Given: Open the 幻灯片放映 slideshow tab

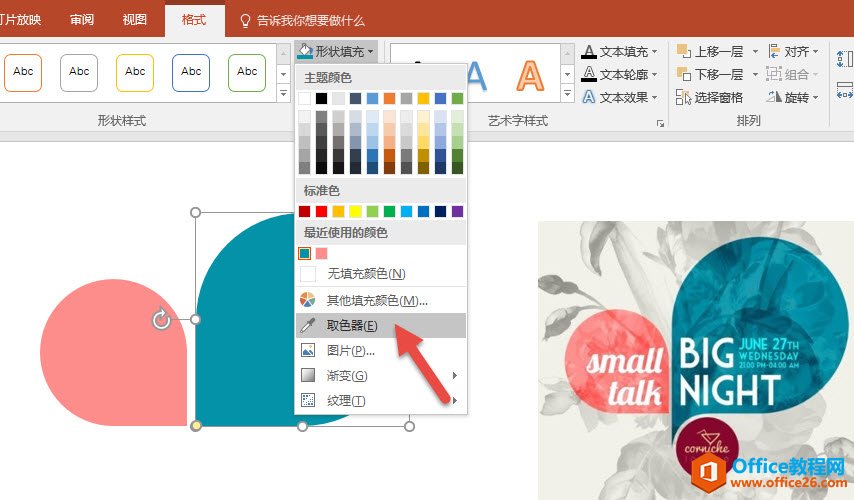Looking at the screenshot, I should click(20, 20).
